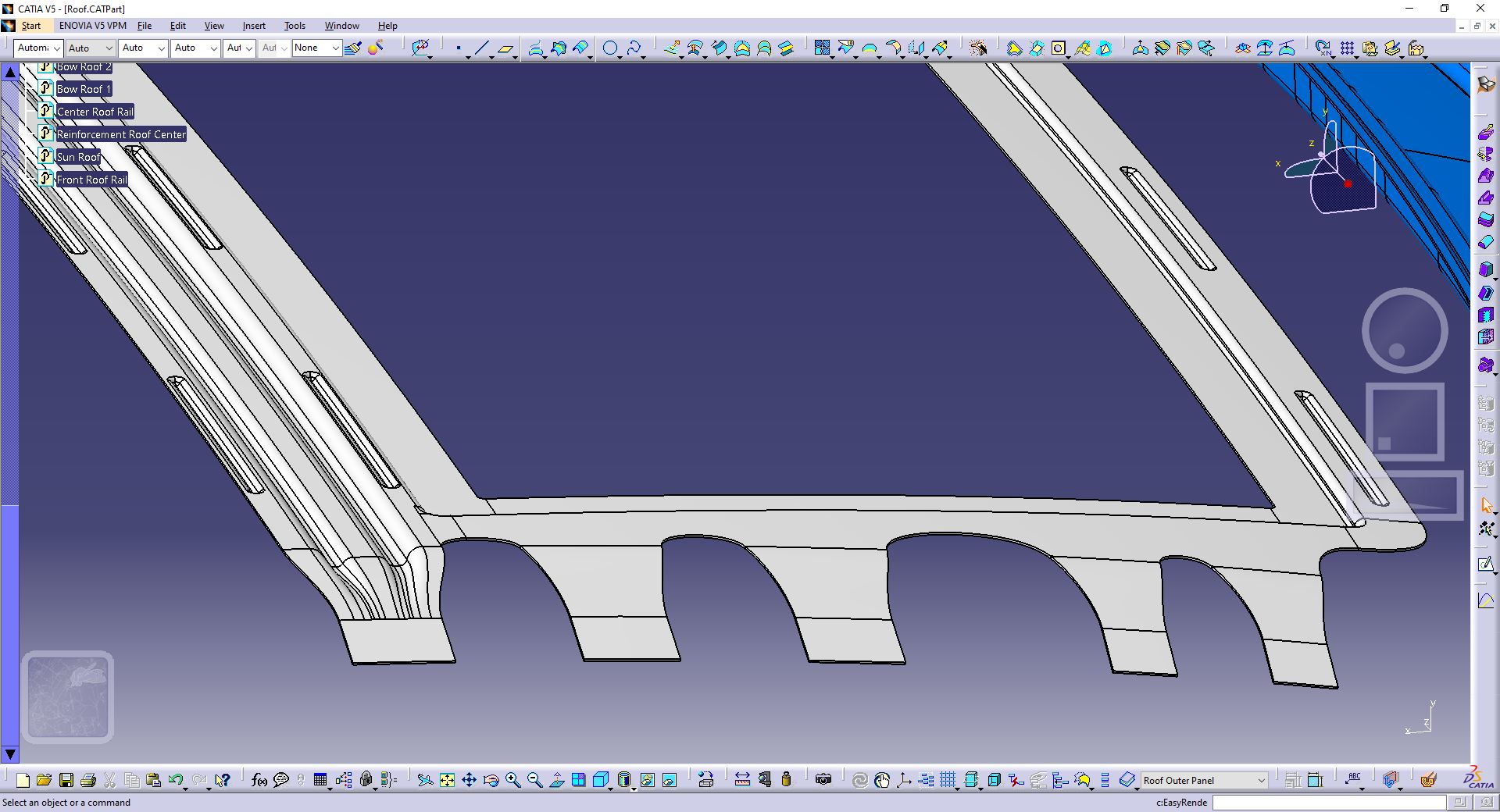This screenshot has height=812, width=1500.
Task: Click the Pan view tool
Action: tap(469, 780)
